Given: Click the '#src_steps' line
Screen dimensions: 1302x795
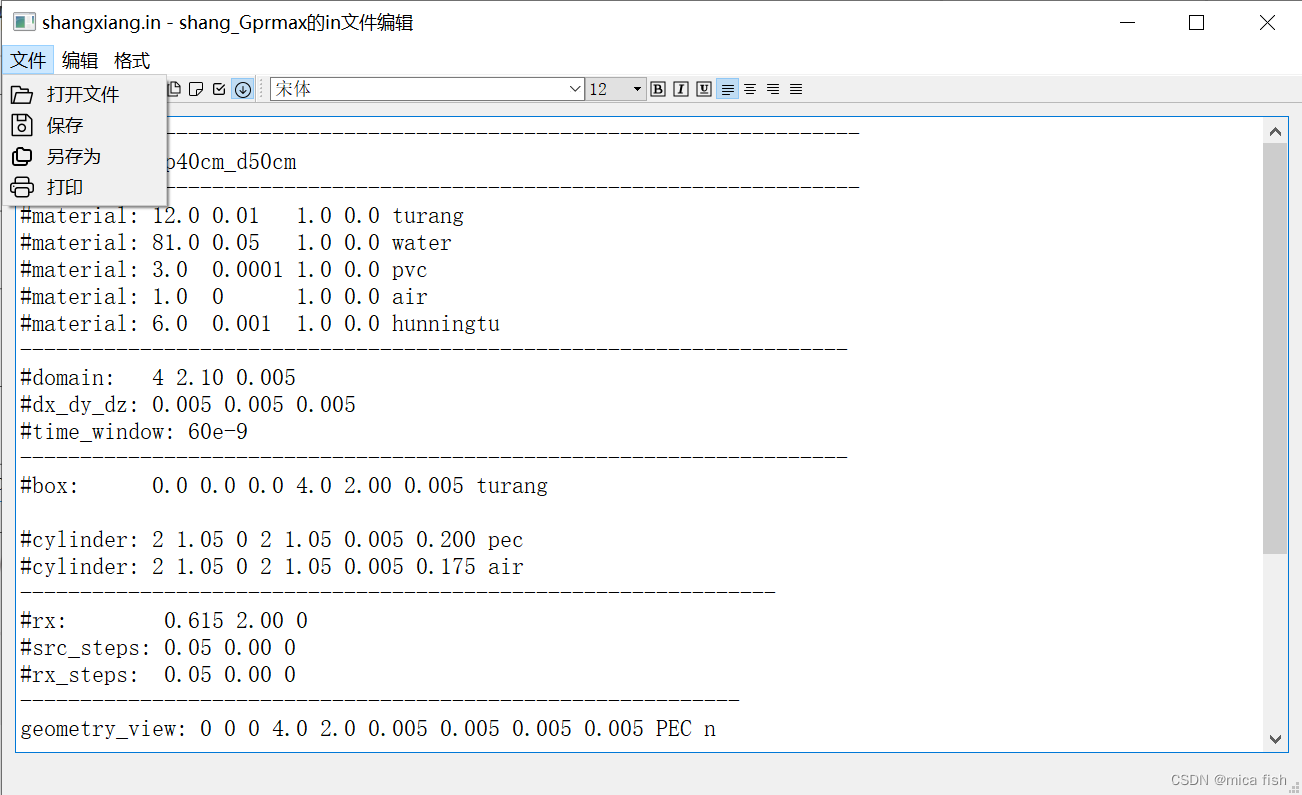Looking at the screenshot, I should click(158, 648).
